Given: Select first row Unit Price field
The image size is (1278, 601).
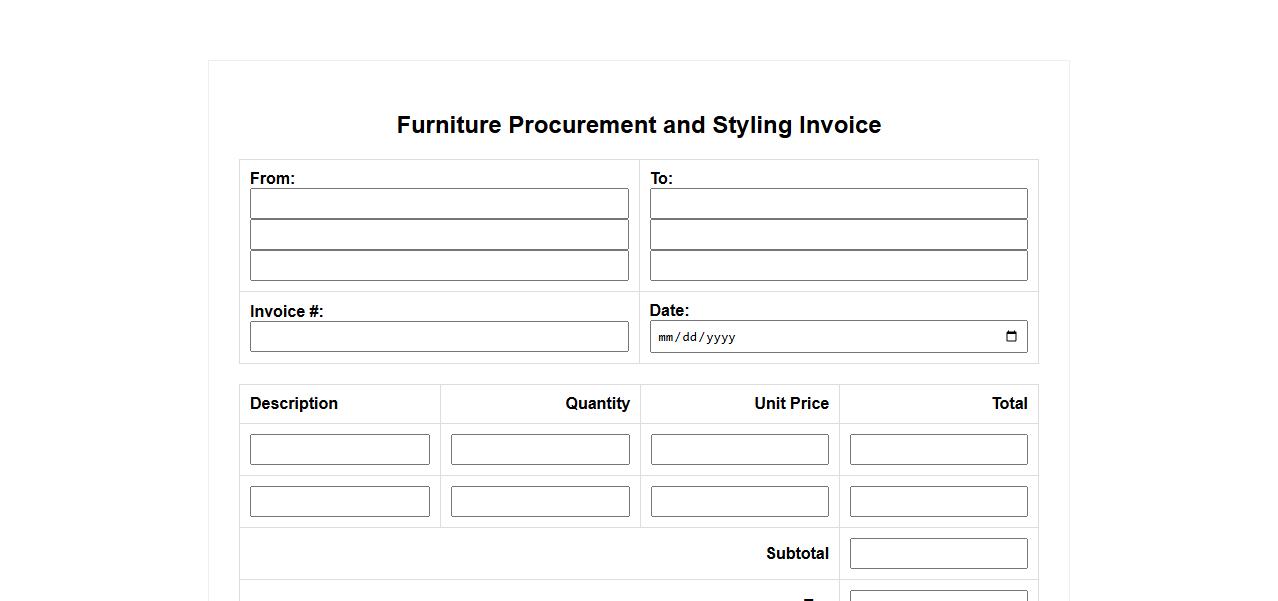Looking at the screenshot, I should click(x=739, y=450).
